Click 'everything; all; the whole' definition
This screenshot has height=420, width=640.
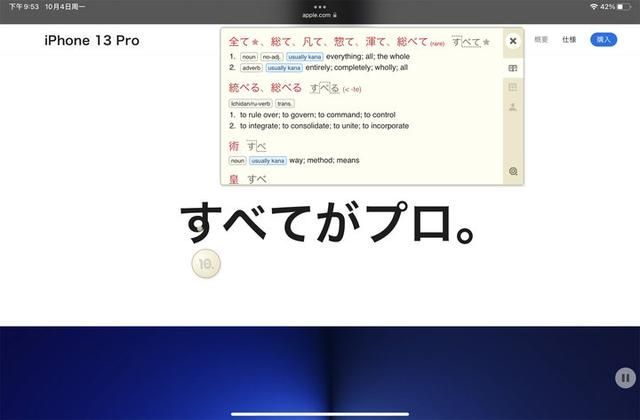tap(368, 56)
